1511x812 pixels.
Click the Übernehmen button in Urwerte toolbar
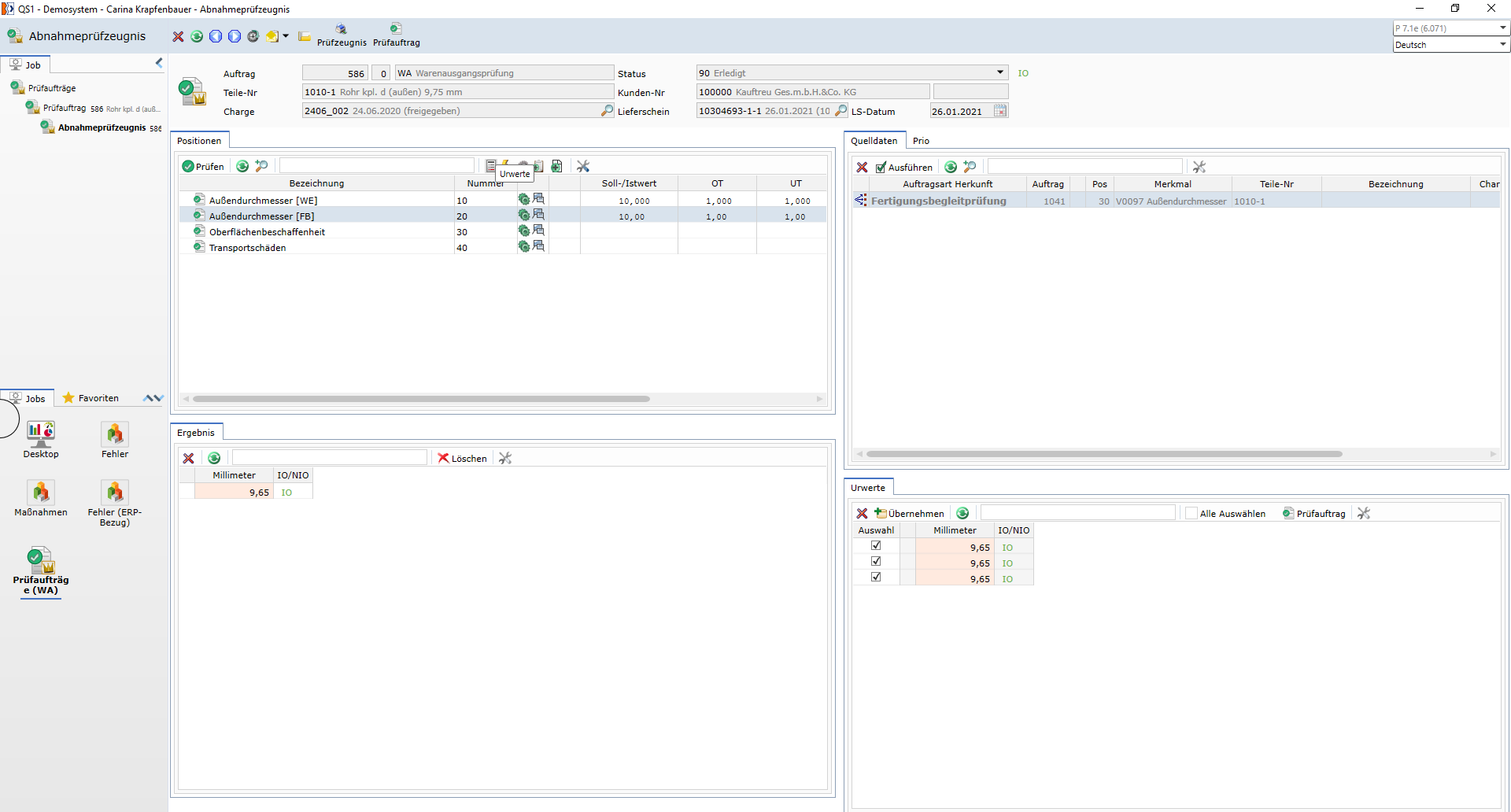coord(909,513)
